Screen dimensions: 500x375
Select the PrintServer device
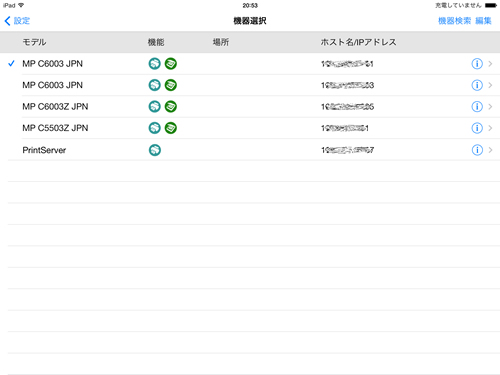tap(250, 150)
